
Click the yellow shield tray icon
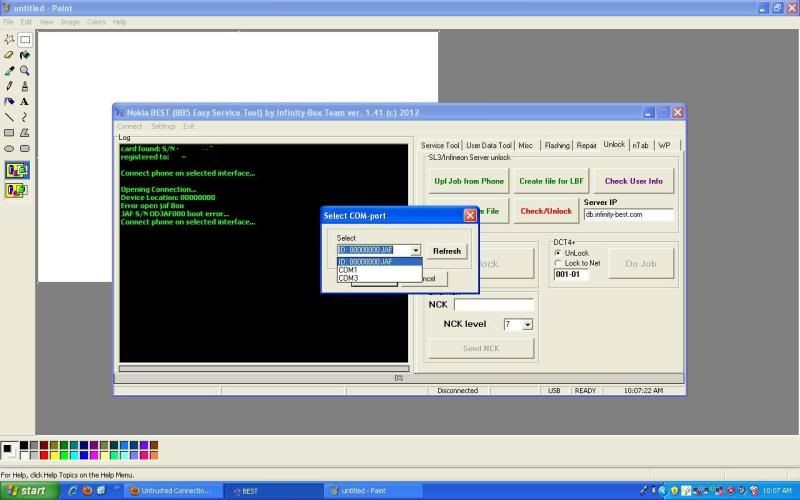coord(674,491)
